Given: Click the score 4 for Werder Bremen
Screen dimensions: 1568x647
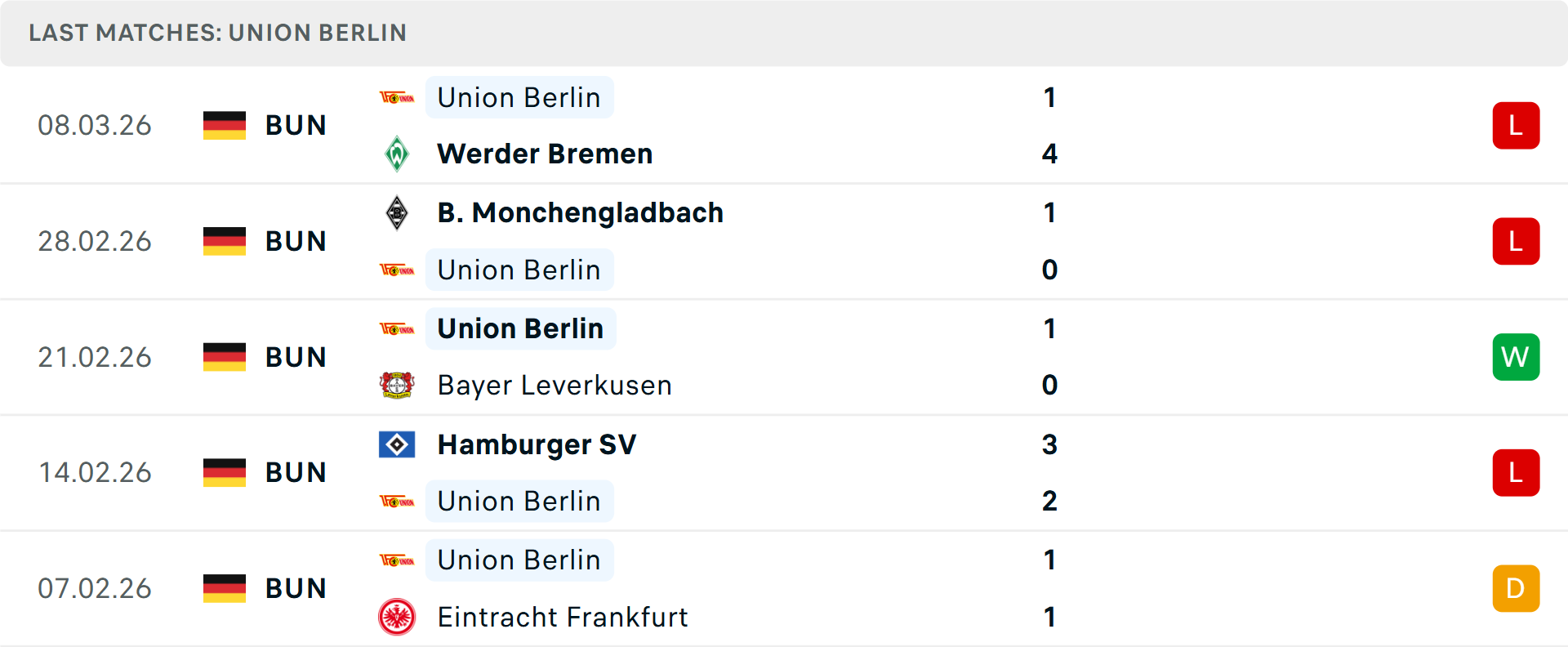Looking at the screenshot, I should coord(1049,153).
